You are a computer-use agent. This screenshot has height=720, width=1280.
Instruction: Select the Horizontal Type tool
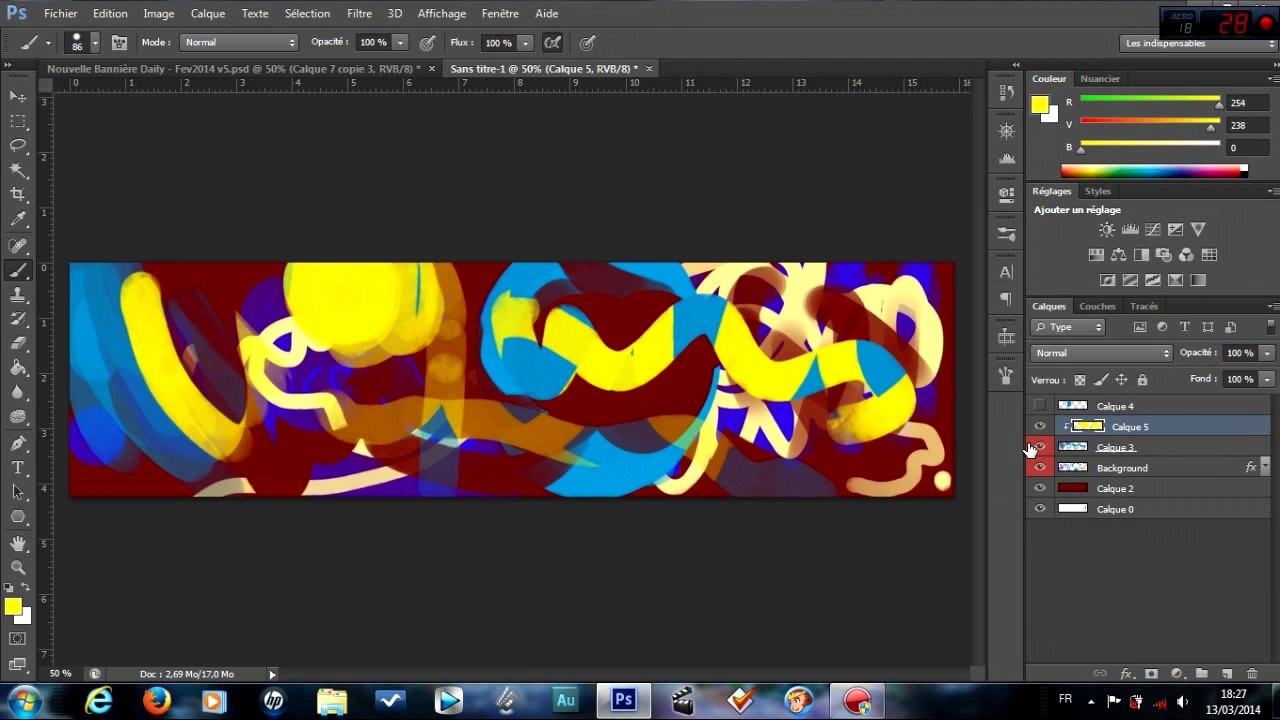18,467
